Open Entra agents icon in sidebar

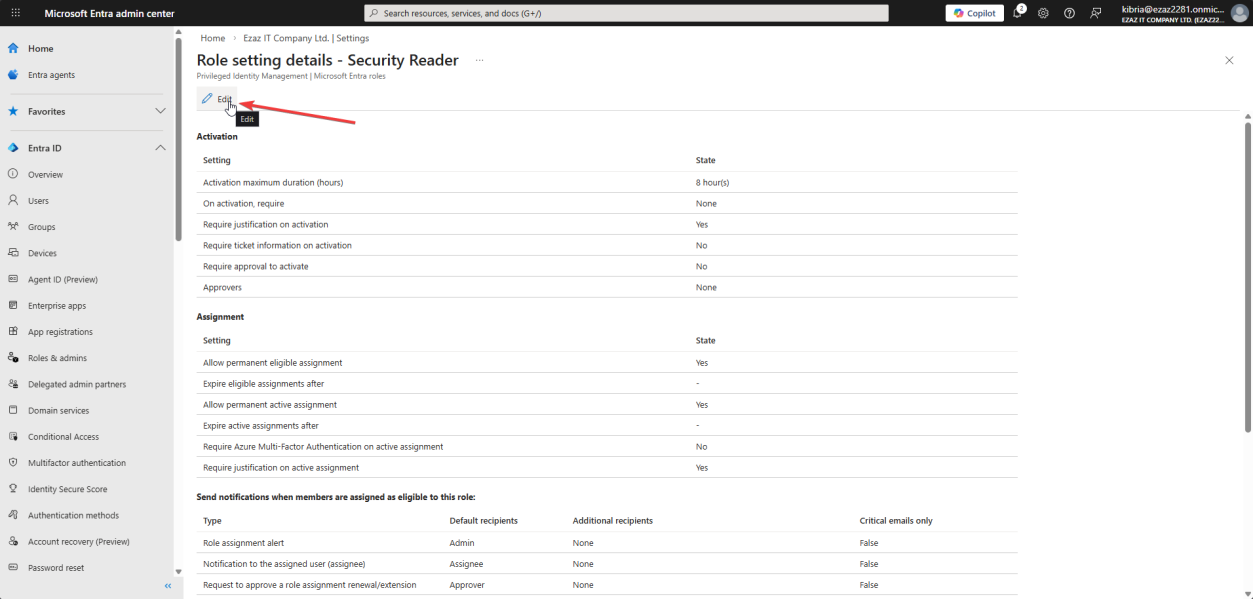point(13,75)
